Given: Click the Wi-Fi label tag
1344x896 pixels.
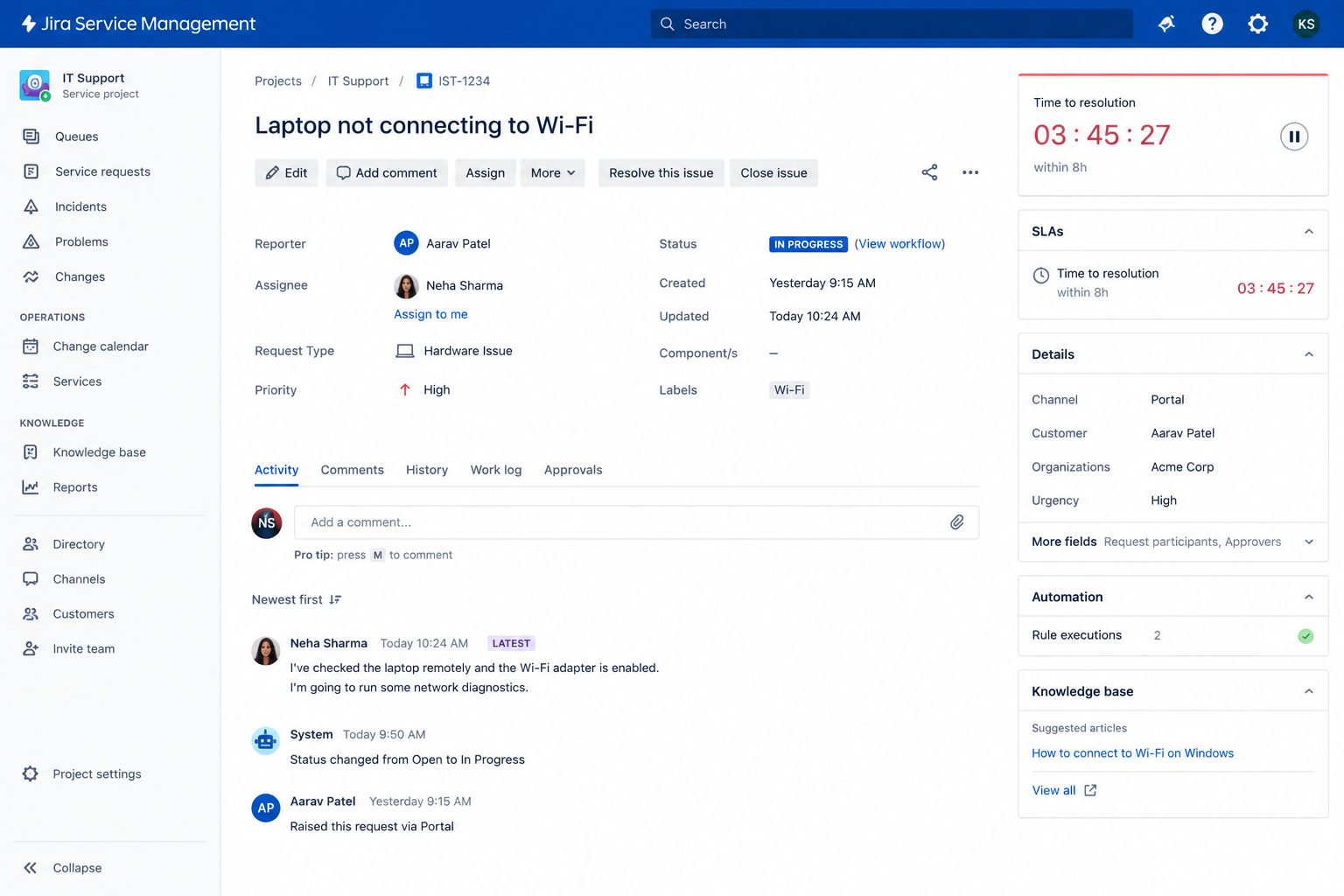Looking at the screenshot, I should [x=789, y=390].
